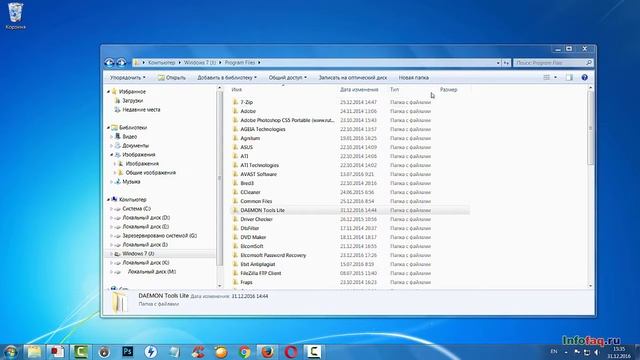Go forward with the Explorer forward arrow
640x360 pixels.
coord(121,63)
